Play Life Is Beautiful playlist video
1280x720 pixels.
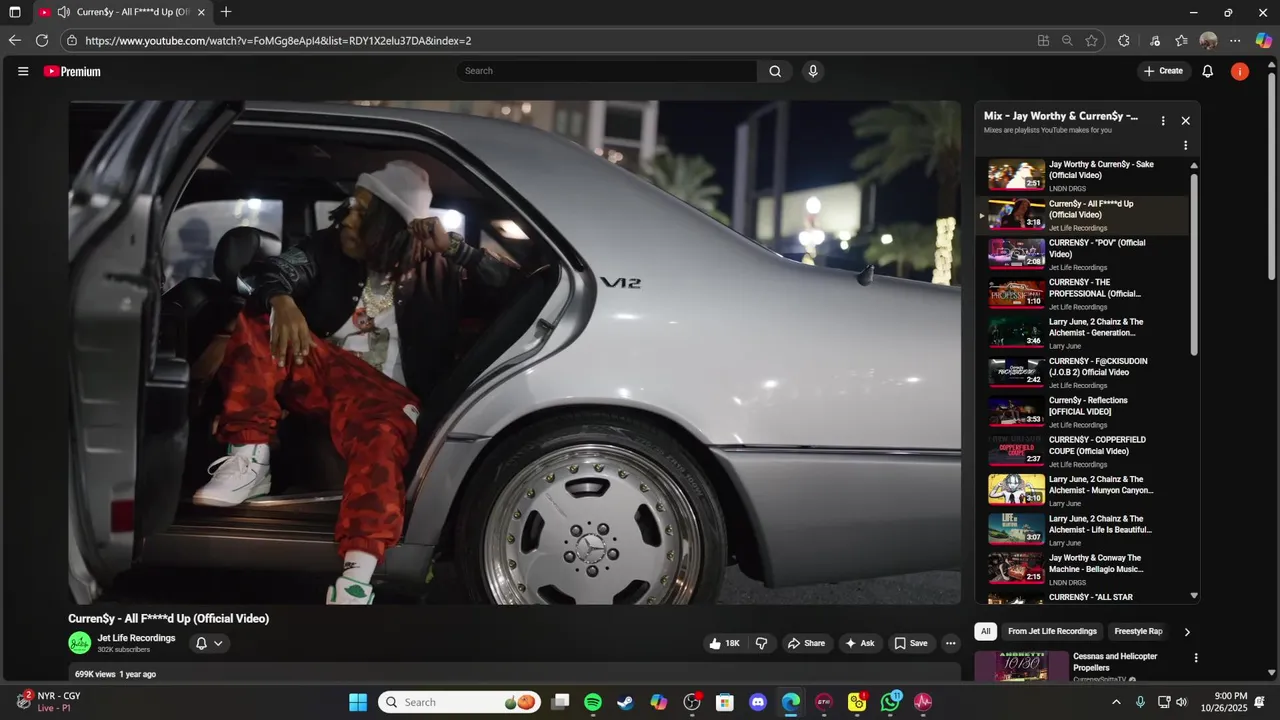coord(1082,530)
